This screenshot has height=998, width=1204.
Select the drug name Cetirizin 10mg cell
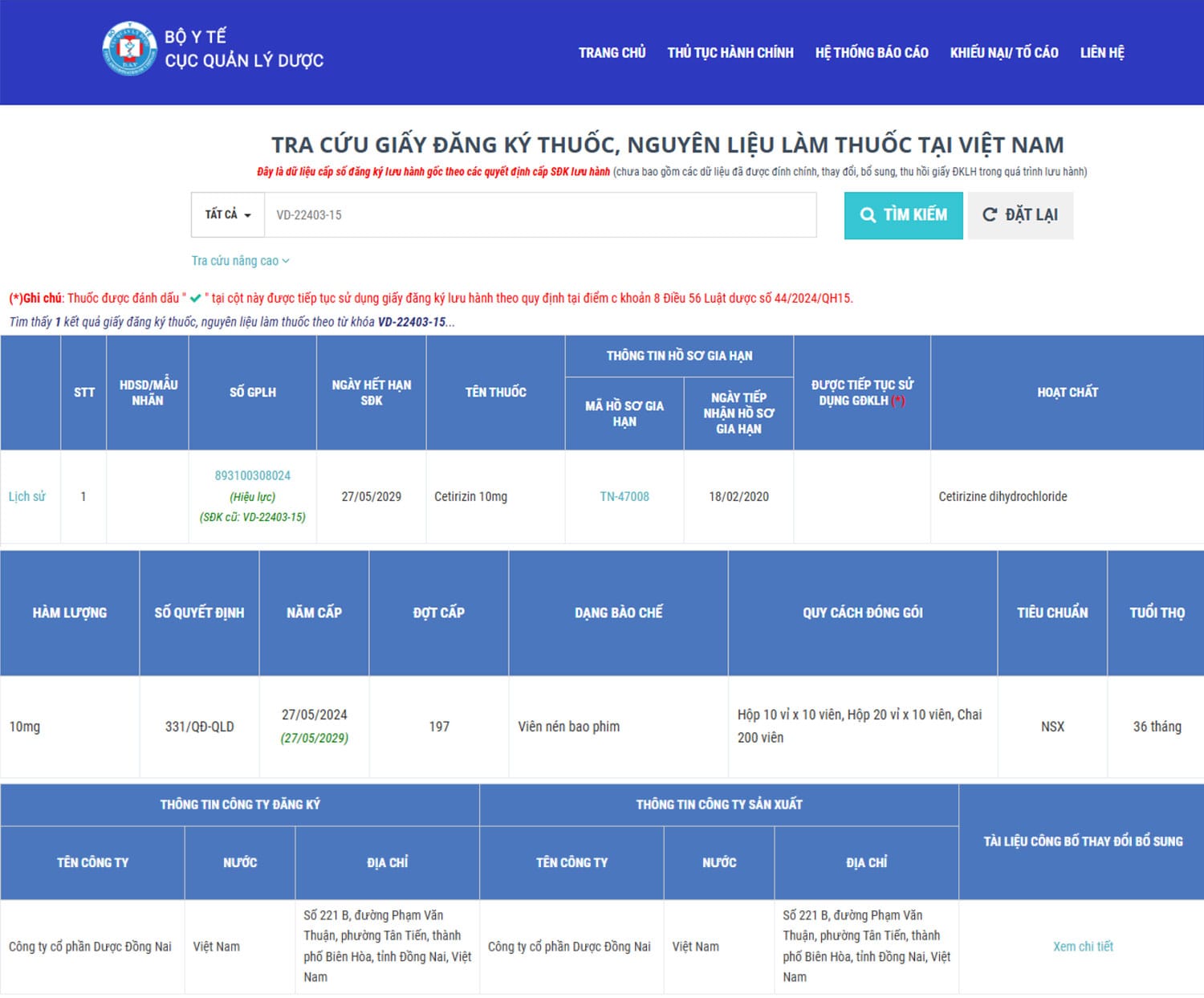tap(496, 496)
